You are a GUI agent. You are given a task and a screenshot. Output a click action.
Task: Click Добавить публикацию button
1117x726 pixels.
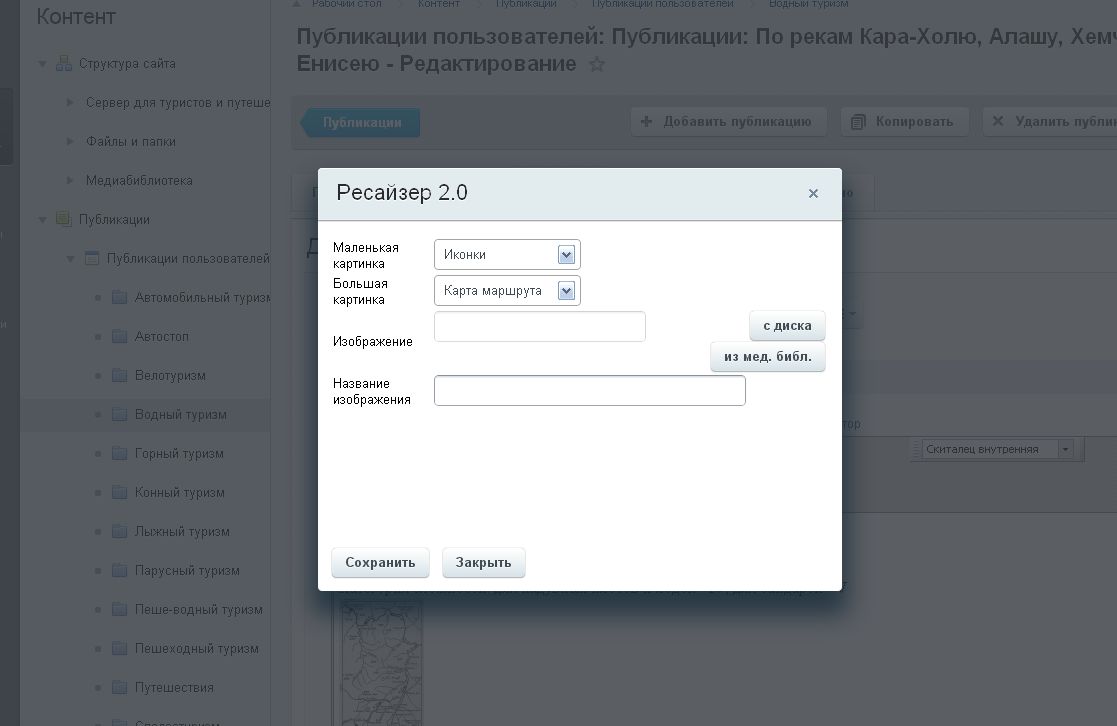tap(728, 122)
